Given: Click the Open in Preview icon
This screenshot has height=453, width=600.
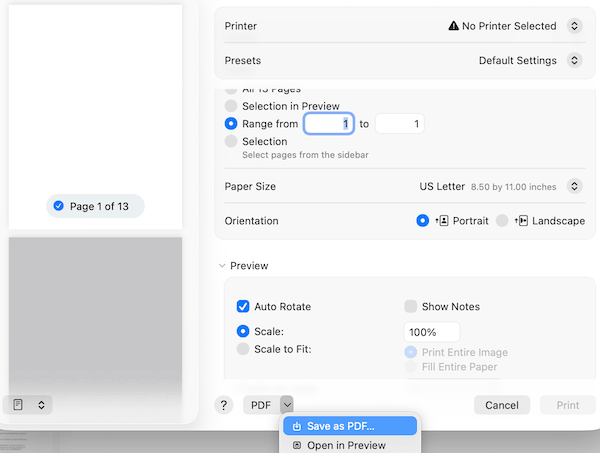Looking at the screenshot, I should point(297,445).
